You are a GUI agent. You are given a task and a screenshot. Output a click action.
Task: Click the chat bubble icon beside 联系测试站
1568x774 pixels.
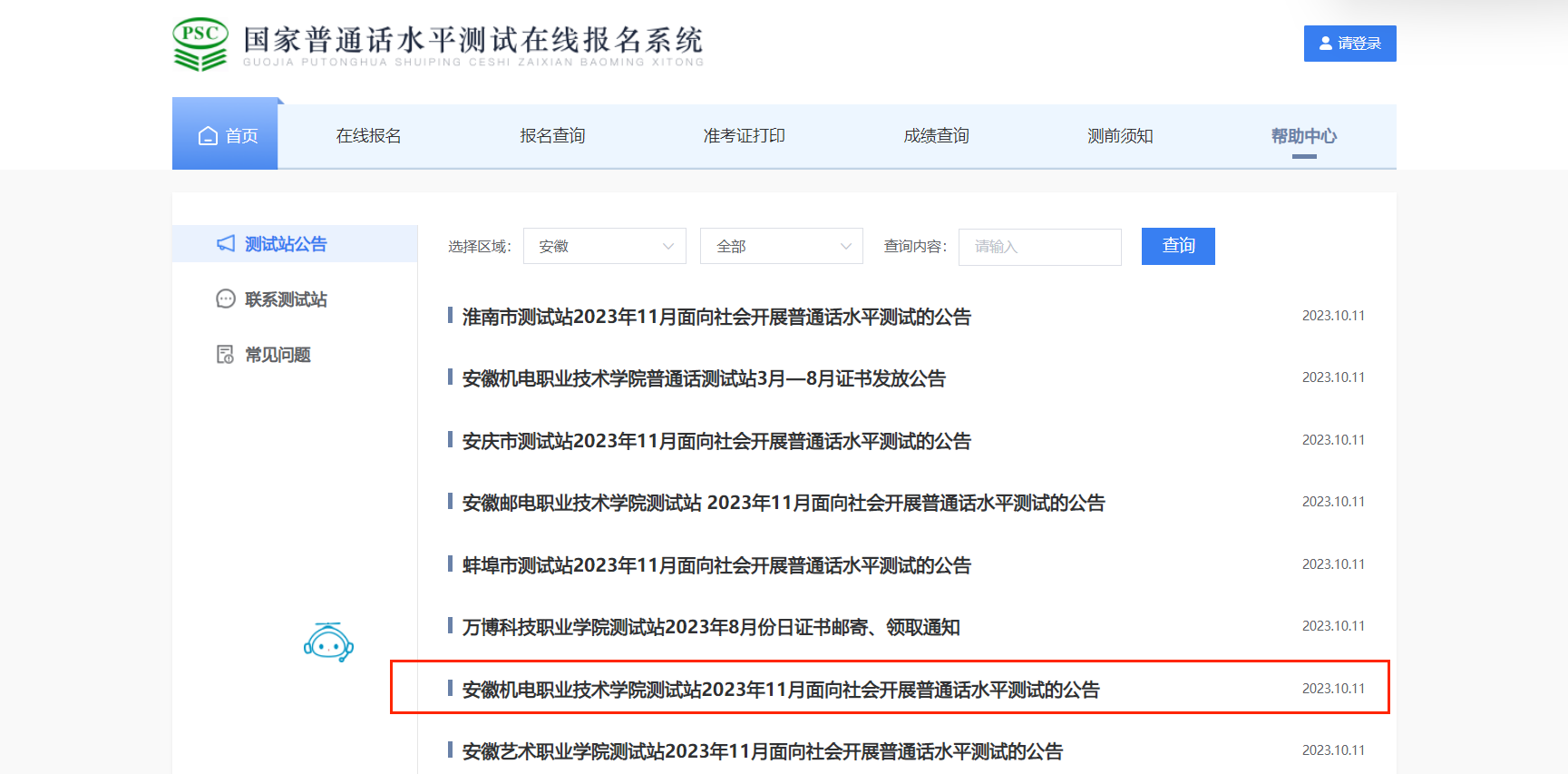pos(226,299)
